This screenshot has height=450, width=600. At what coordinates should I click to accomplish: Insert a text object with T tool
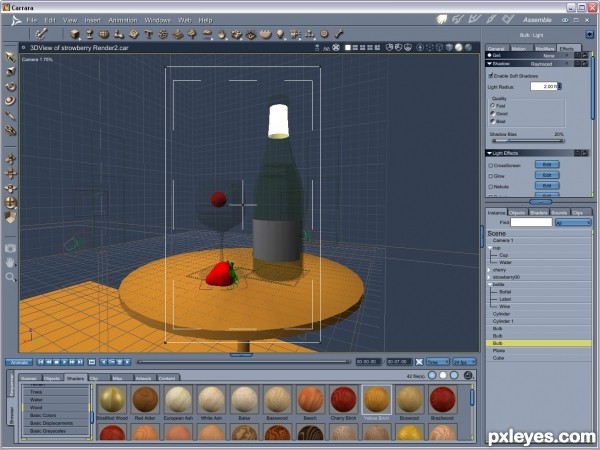[148, 34]
